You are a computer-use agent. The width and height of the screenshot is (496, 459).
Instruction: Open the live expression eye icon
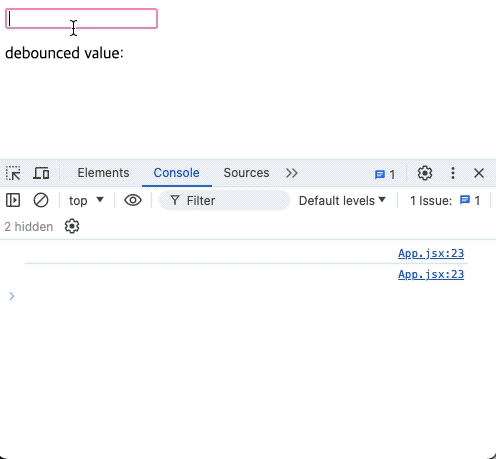[133, 200]
